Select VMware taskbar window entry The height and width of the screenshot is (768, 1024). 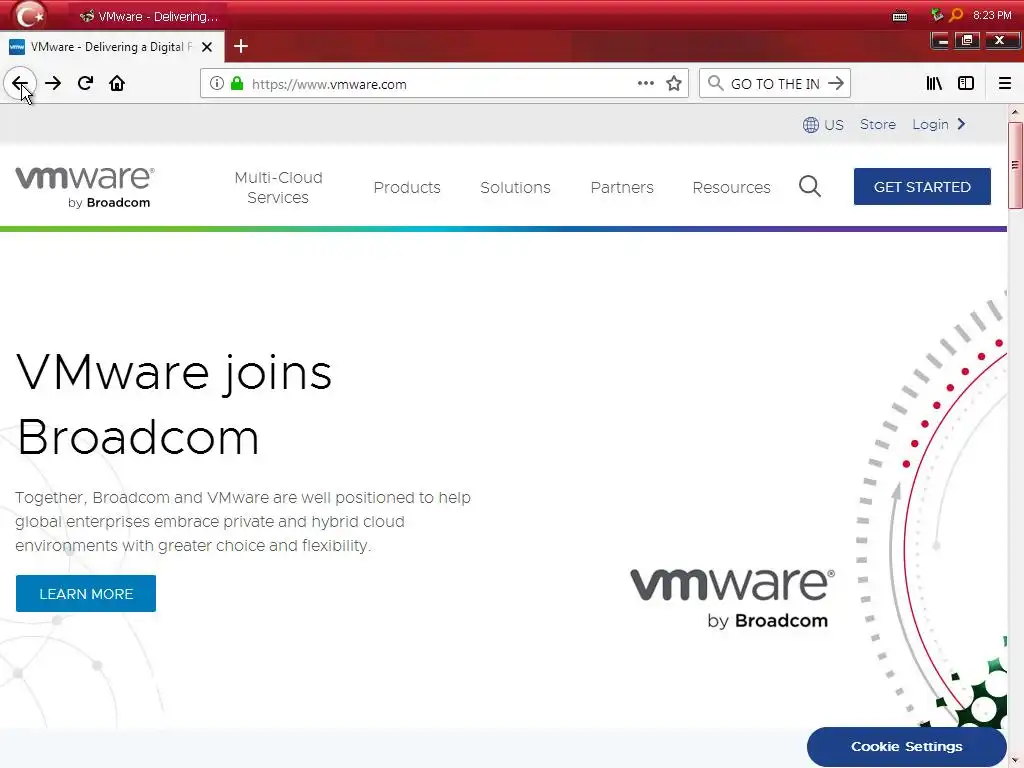coord(149,16)
